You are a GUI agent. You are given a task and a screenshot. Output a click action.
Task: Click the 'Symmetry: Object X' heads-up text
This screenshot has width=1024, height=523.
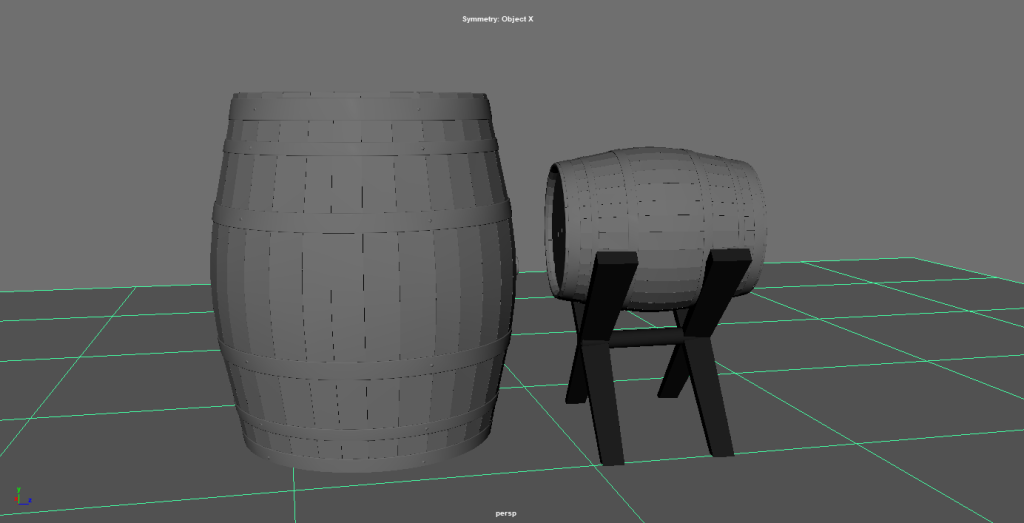(498, 19)
